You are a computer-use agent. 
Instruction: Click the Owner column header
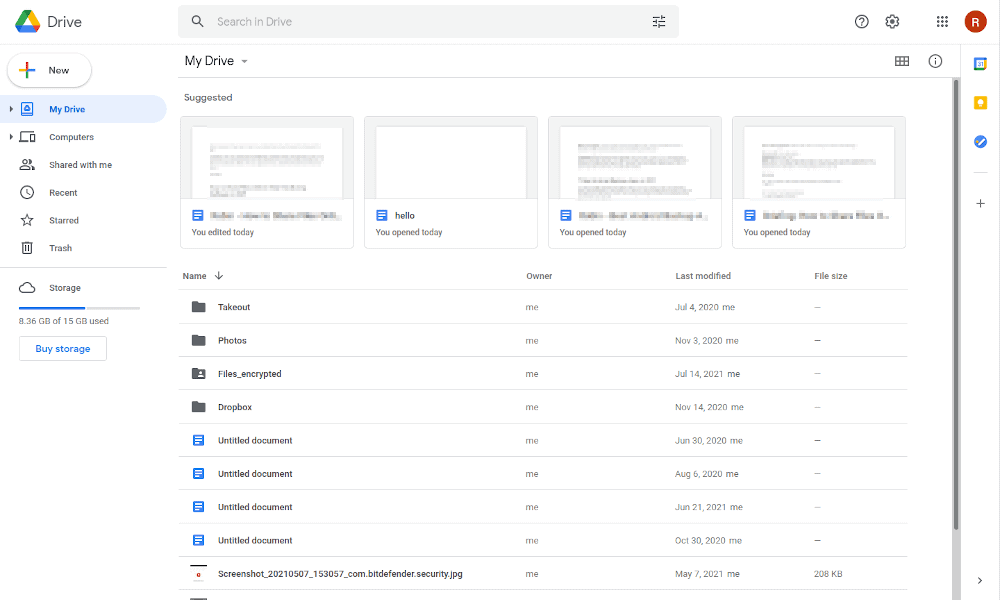coord(539,275)
